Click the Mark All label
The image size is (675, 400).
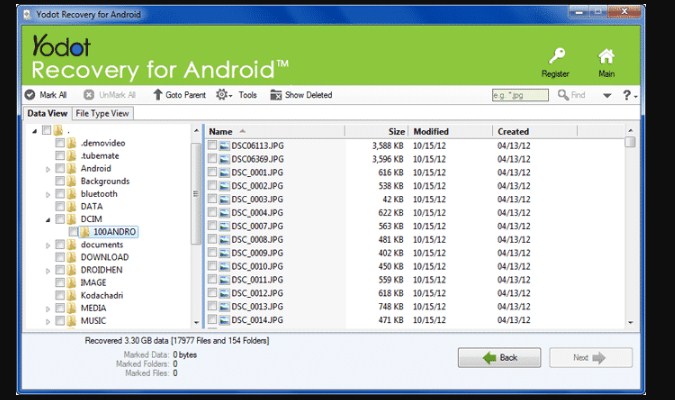coord(53,95)
